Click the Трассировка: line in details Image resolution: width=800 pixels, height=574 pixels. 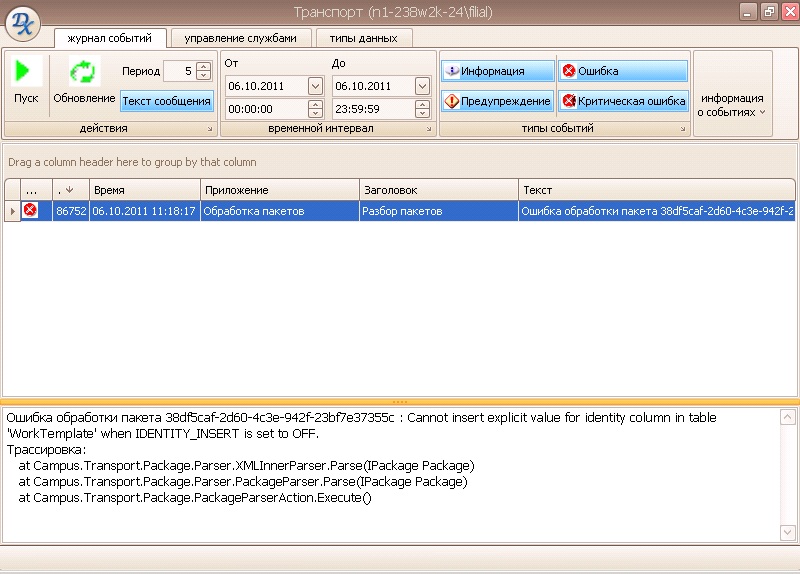tap(46, 450)
